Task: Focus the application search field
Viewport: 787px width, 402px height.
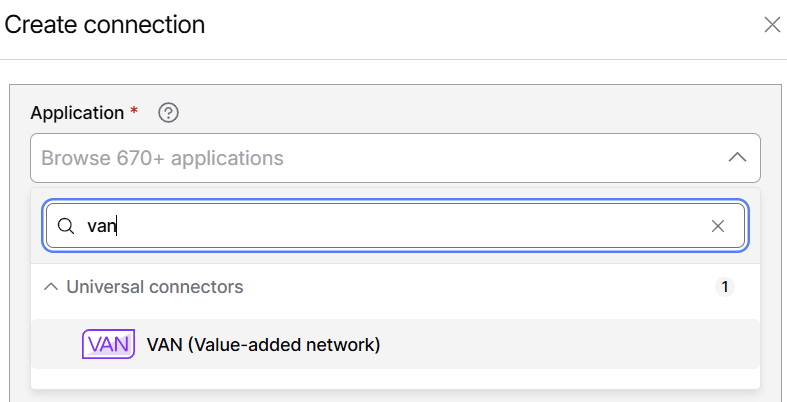Action: pyautogui.click(x=395, y=226)
